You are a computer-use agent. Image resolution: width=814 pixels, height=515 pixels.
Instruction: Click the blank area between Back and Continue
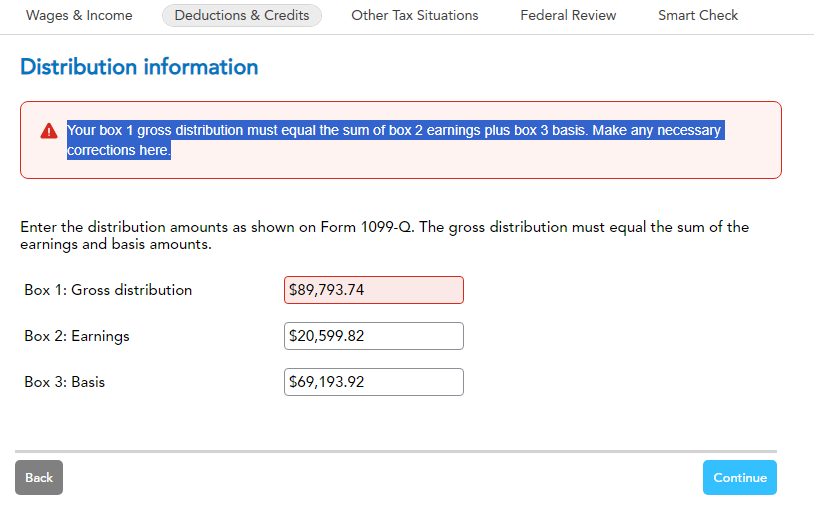pyautogui.click(x=380, y=477)
